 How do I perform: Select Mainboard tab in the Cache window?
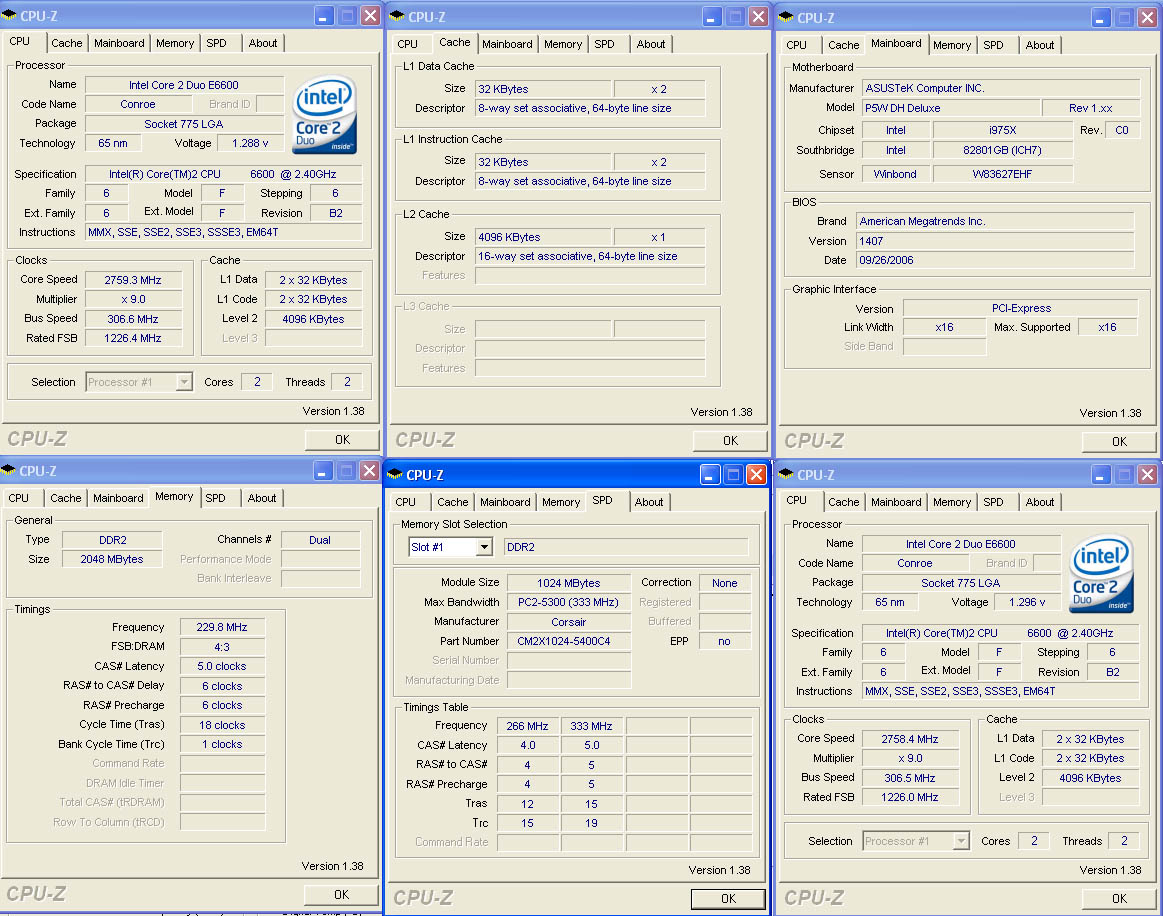tap(507, 44)
